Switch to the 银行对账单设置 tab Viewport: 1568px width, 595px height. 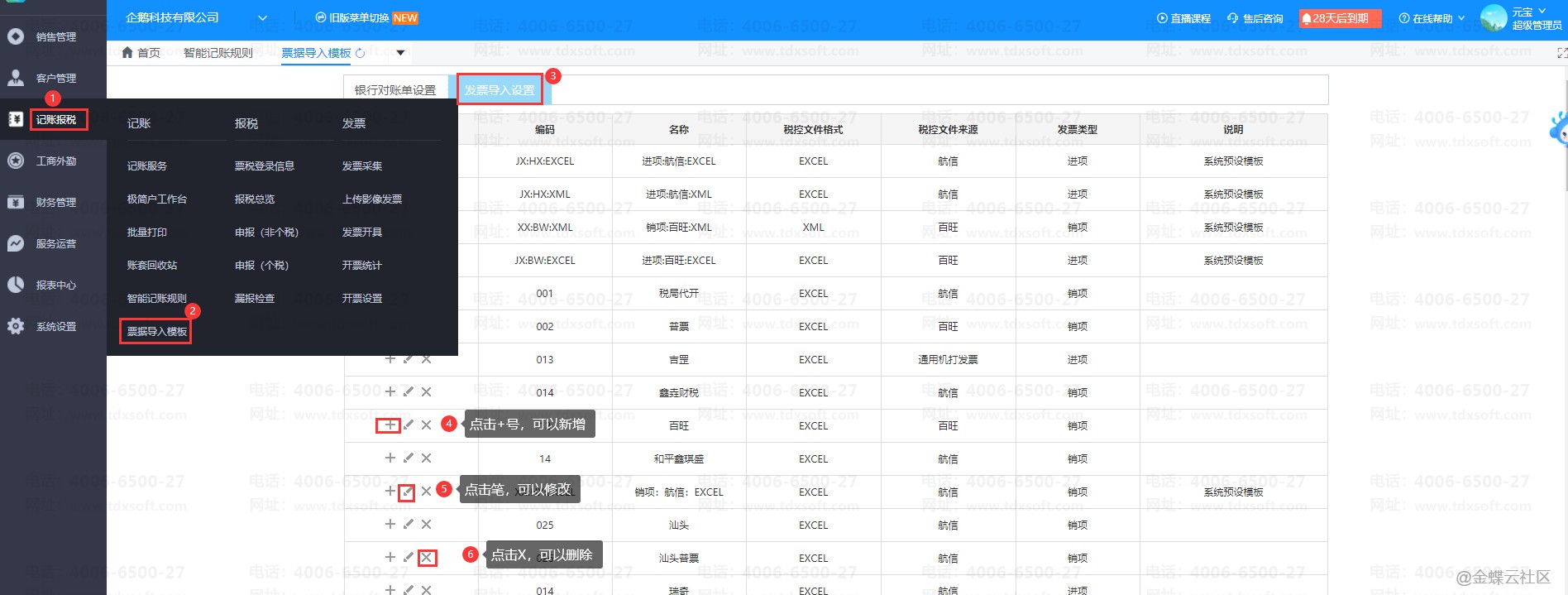(395, 90)
